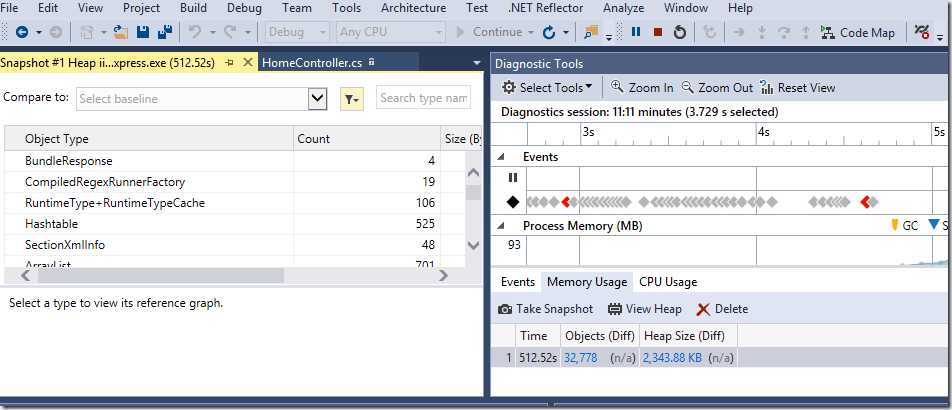Click the Step Into icon
Viewport: 952px width, 410px height.
763,32
